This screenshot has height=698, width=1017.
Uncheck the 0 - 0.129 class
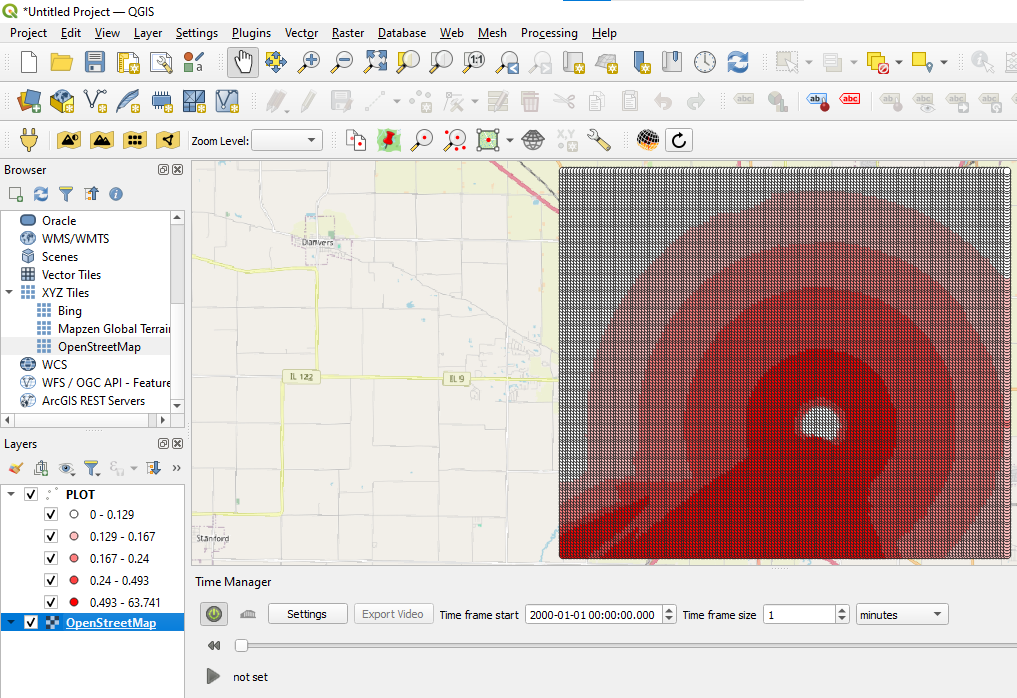pyautogui.click(x=51, y=514)
